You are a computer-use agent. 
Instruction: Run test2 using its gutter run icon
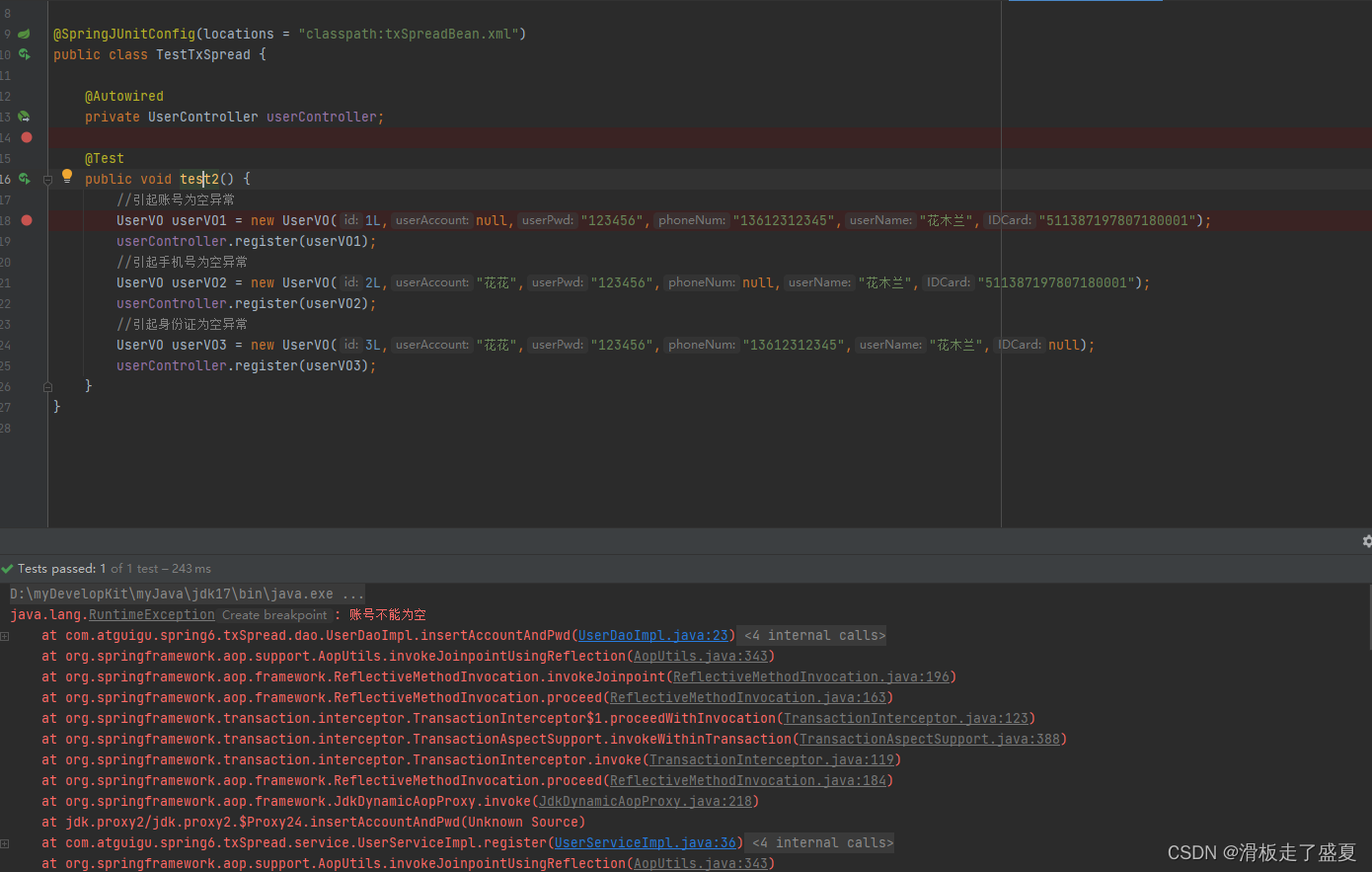(24, 179)
